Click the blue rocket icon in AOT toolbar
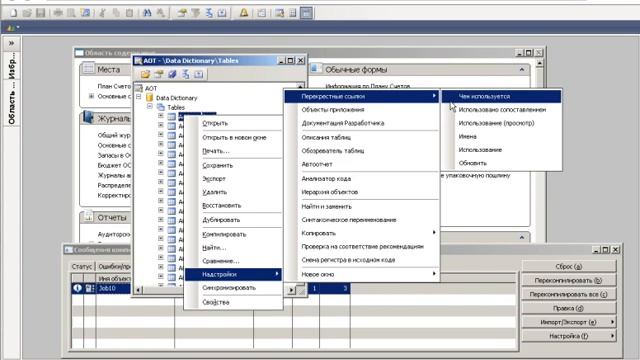The height and width of the screenshot is (360, 640). [172, 74]
